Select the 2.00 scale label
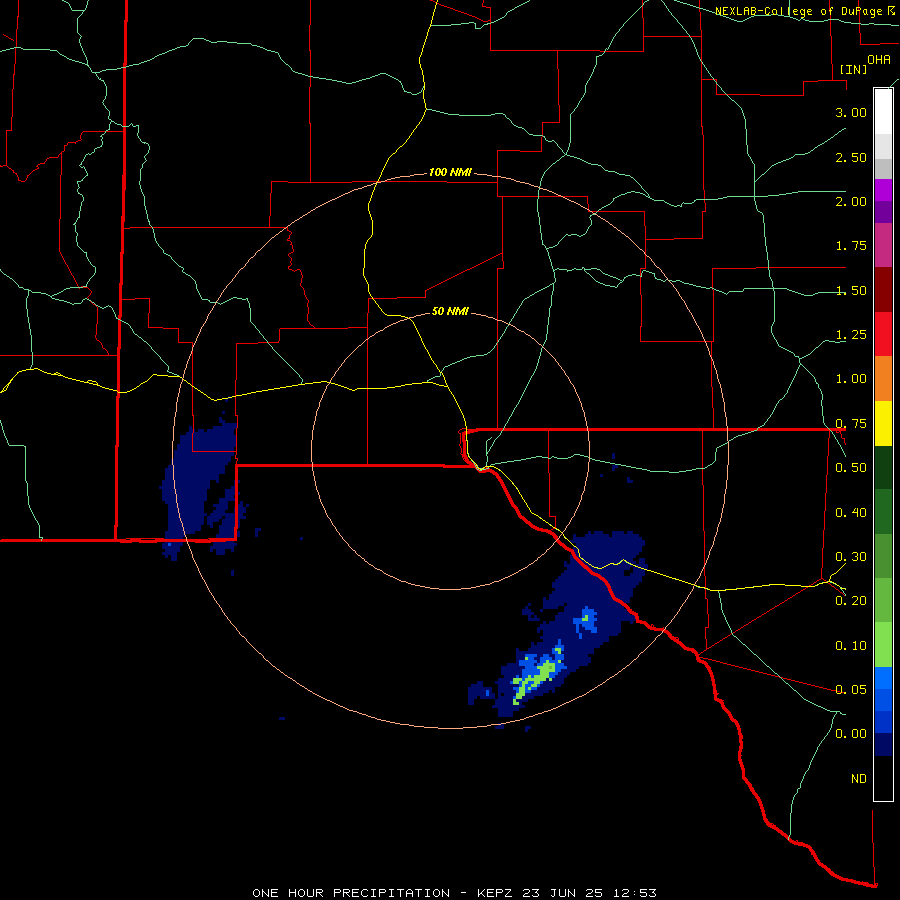The width and height of the screenshot is (900, 900). pos(851,201)
